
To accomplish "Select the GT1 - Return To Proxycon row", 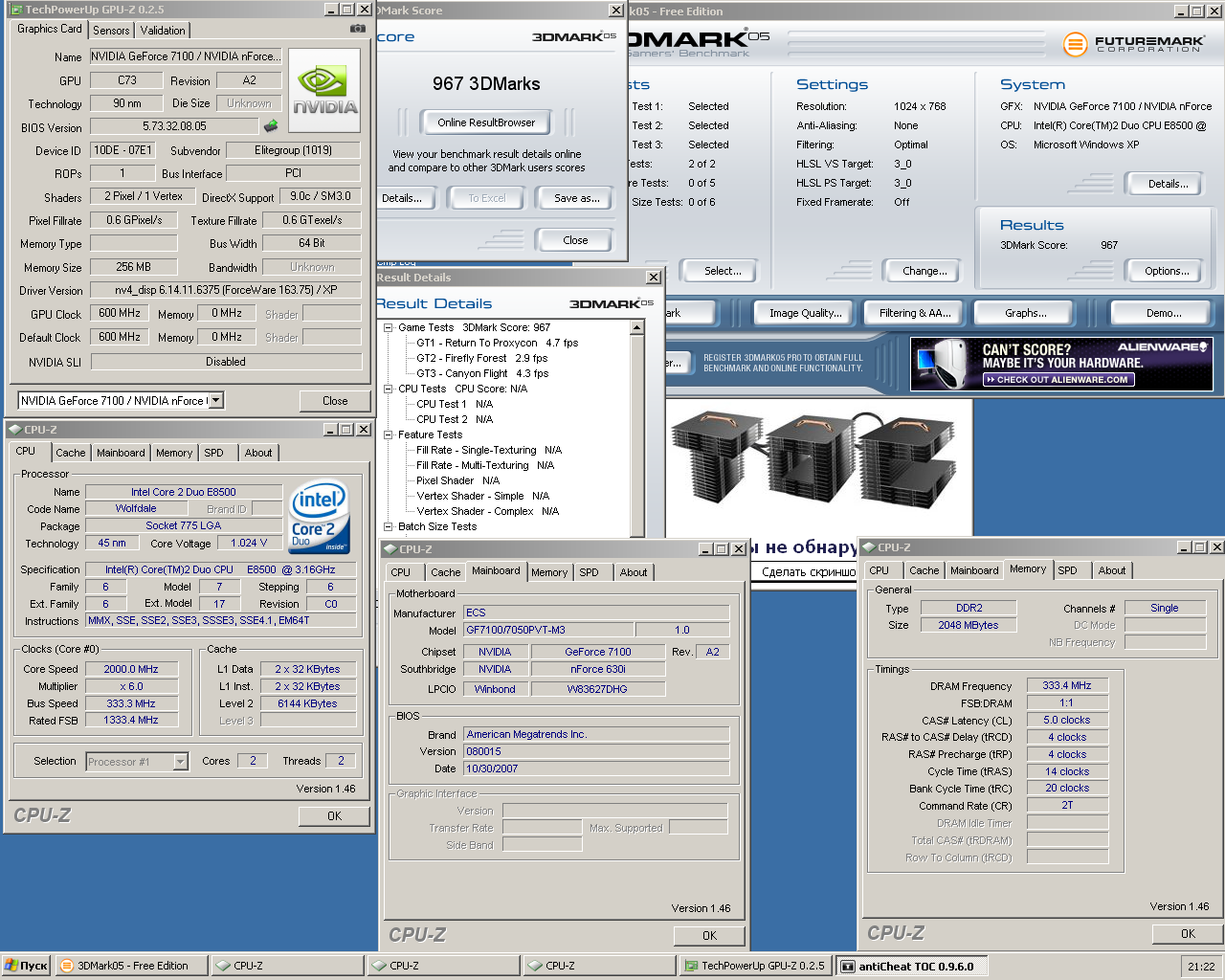I will [x=497, y=343].
